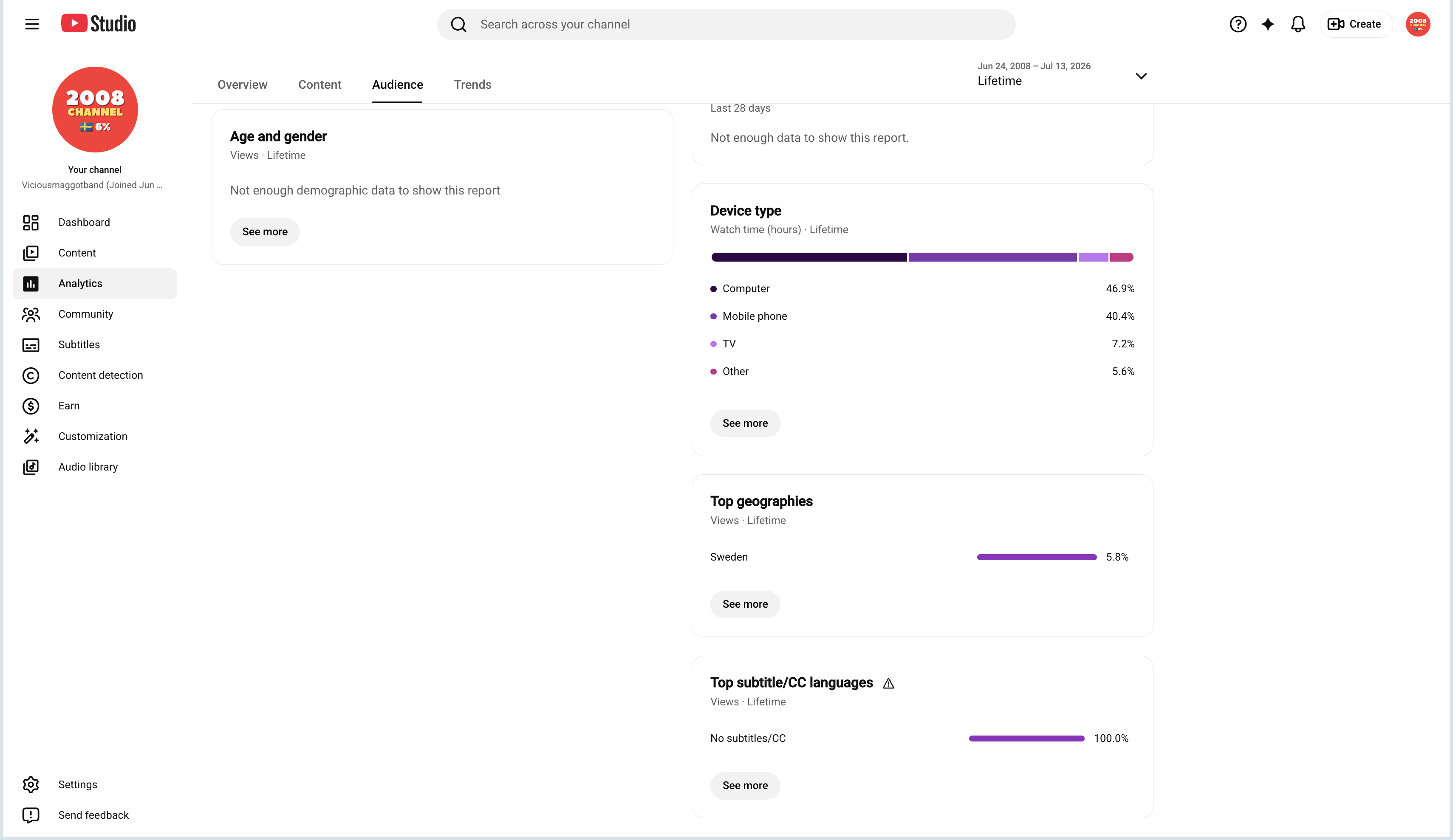This screenshot has height=840, width=1453.
Task: Click the camera icon in Create button
Action: click(x=1335, y=24)
